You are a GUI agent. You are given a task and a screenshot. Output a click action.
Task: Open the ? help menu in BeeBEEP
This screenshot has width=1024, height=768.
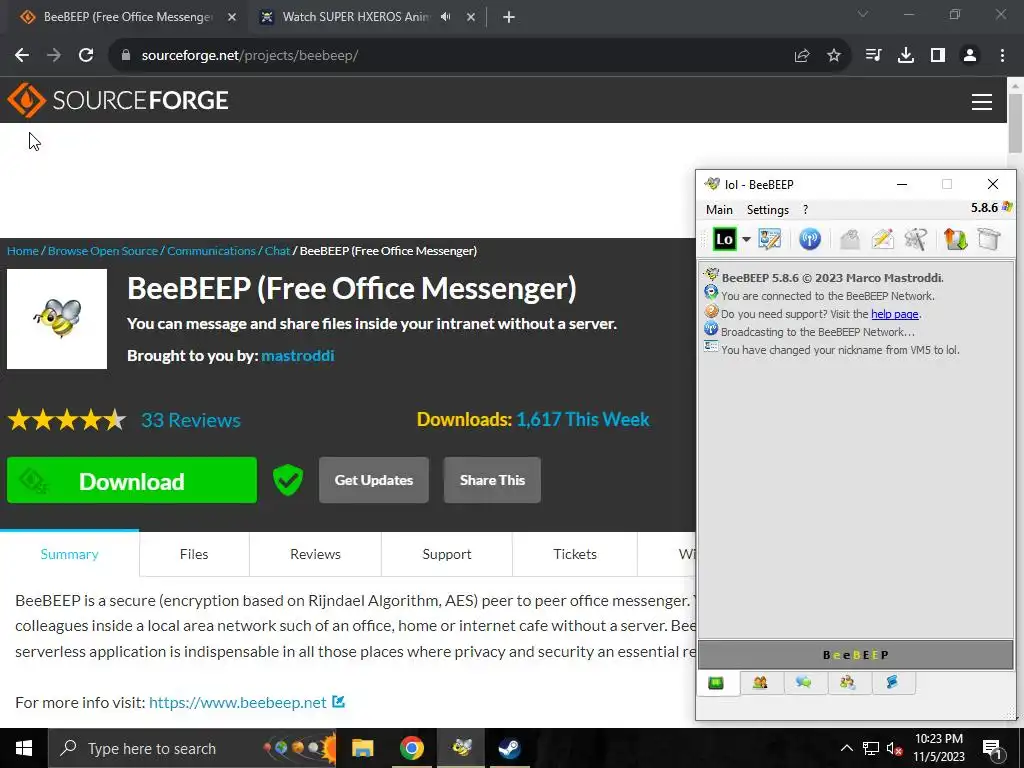point(805,210)
